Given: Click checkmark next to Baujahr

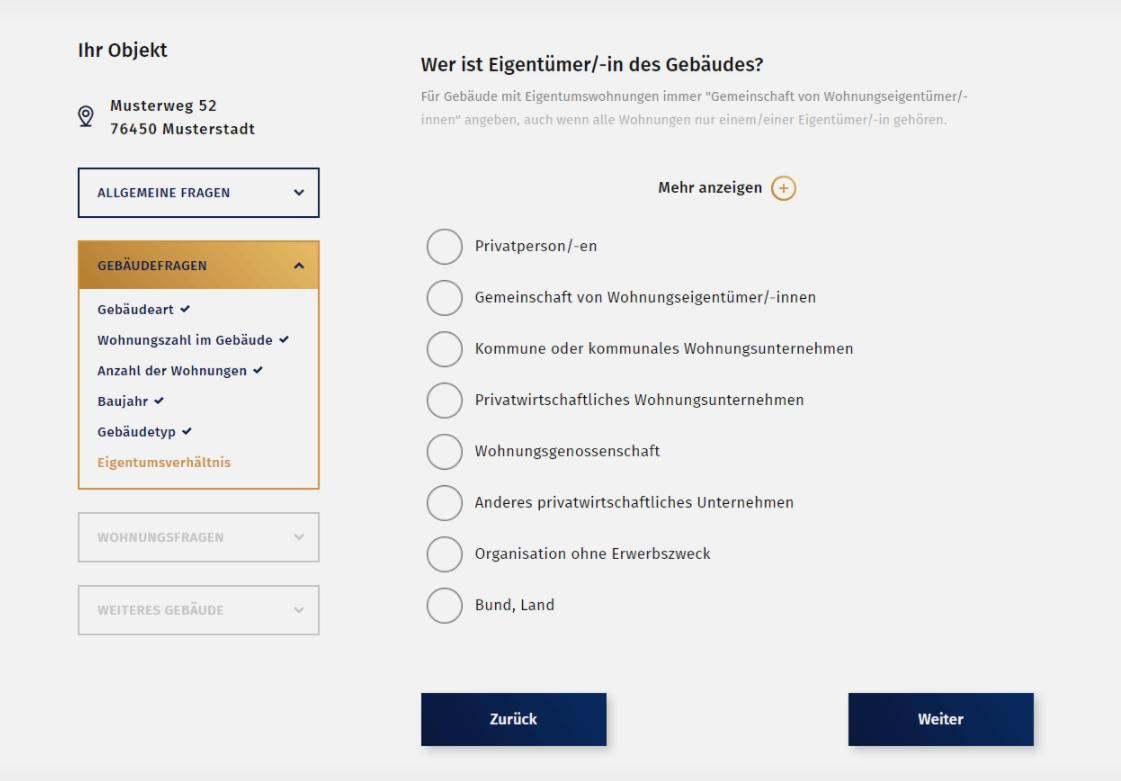Looking at the screenshot, I should (159, 400).
